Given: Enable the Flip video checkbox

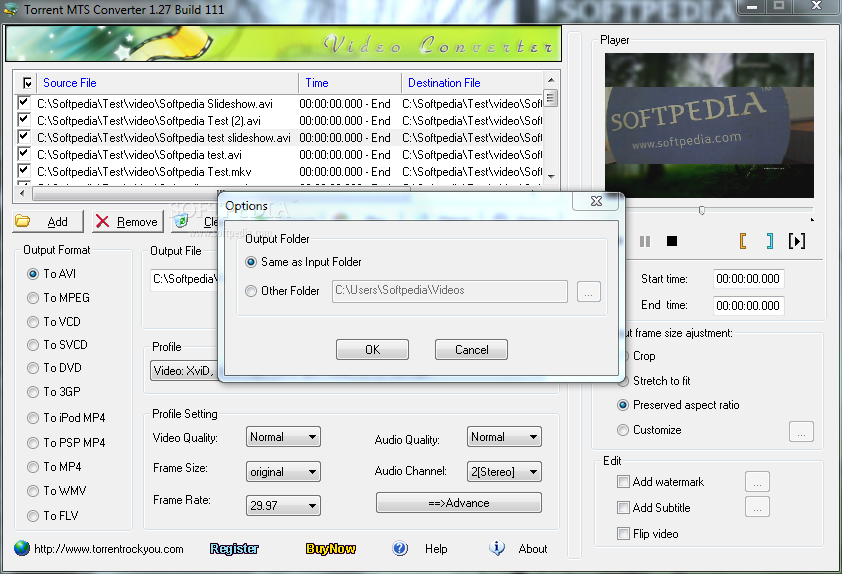Looking at the screenshot, I should pyautogui.click(x=623, y=534).
